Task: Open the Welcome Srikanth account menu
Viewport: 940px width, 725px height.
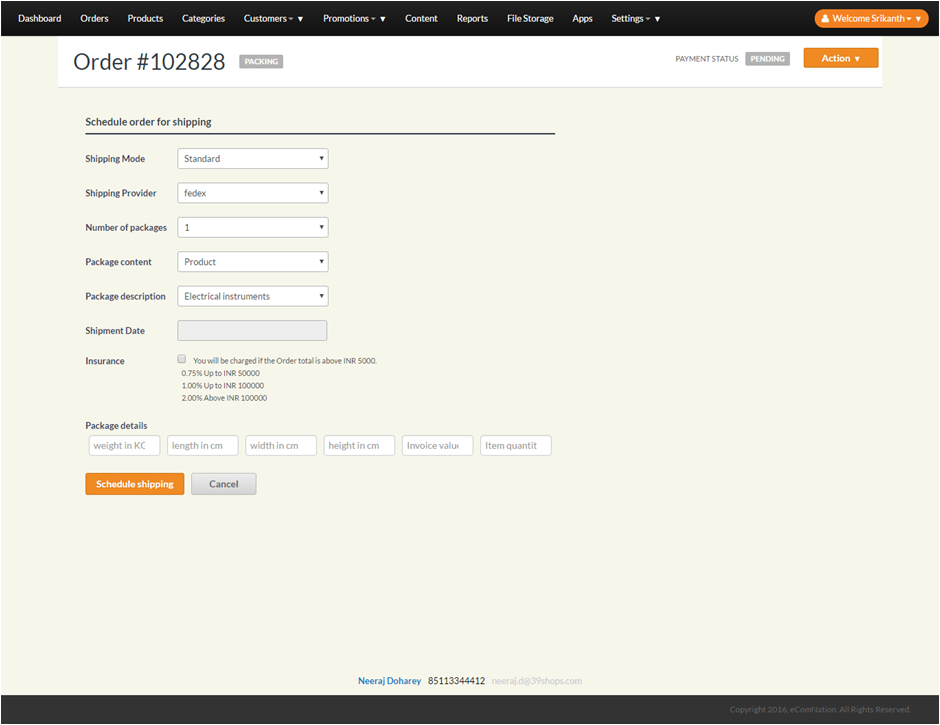Action: point(871,19)
